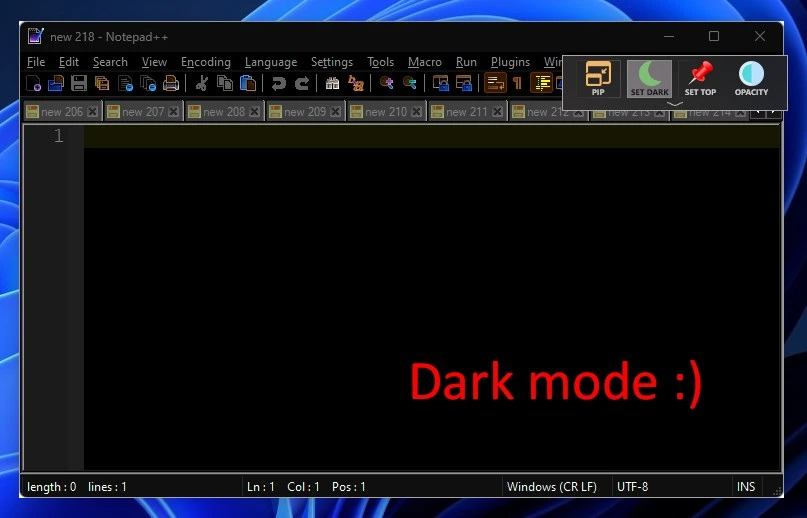Image resolution: width=807 pixels, height=518 pixels.
Task: Toggle synchronize vertical scrolling icon
Action: (441, 83)
